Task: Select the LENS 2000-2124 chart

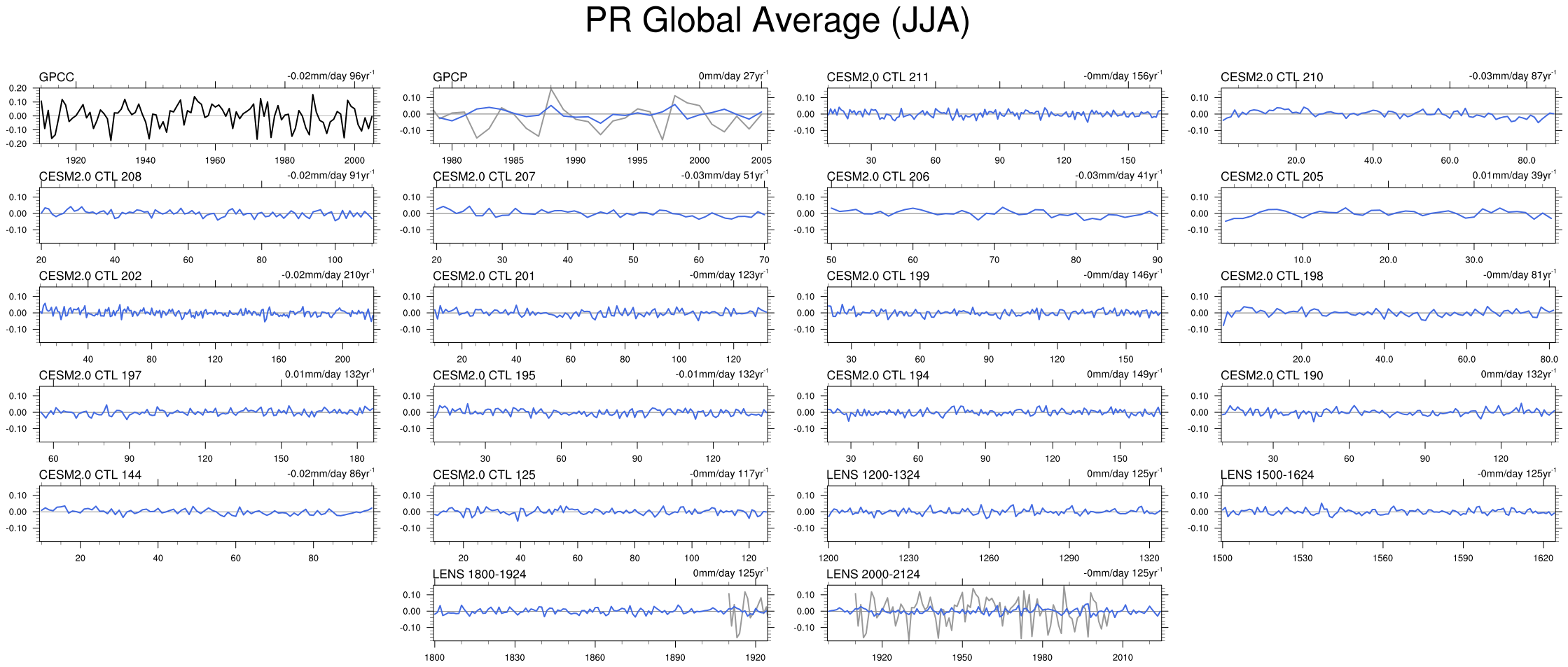Action: tap(994, 613)
